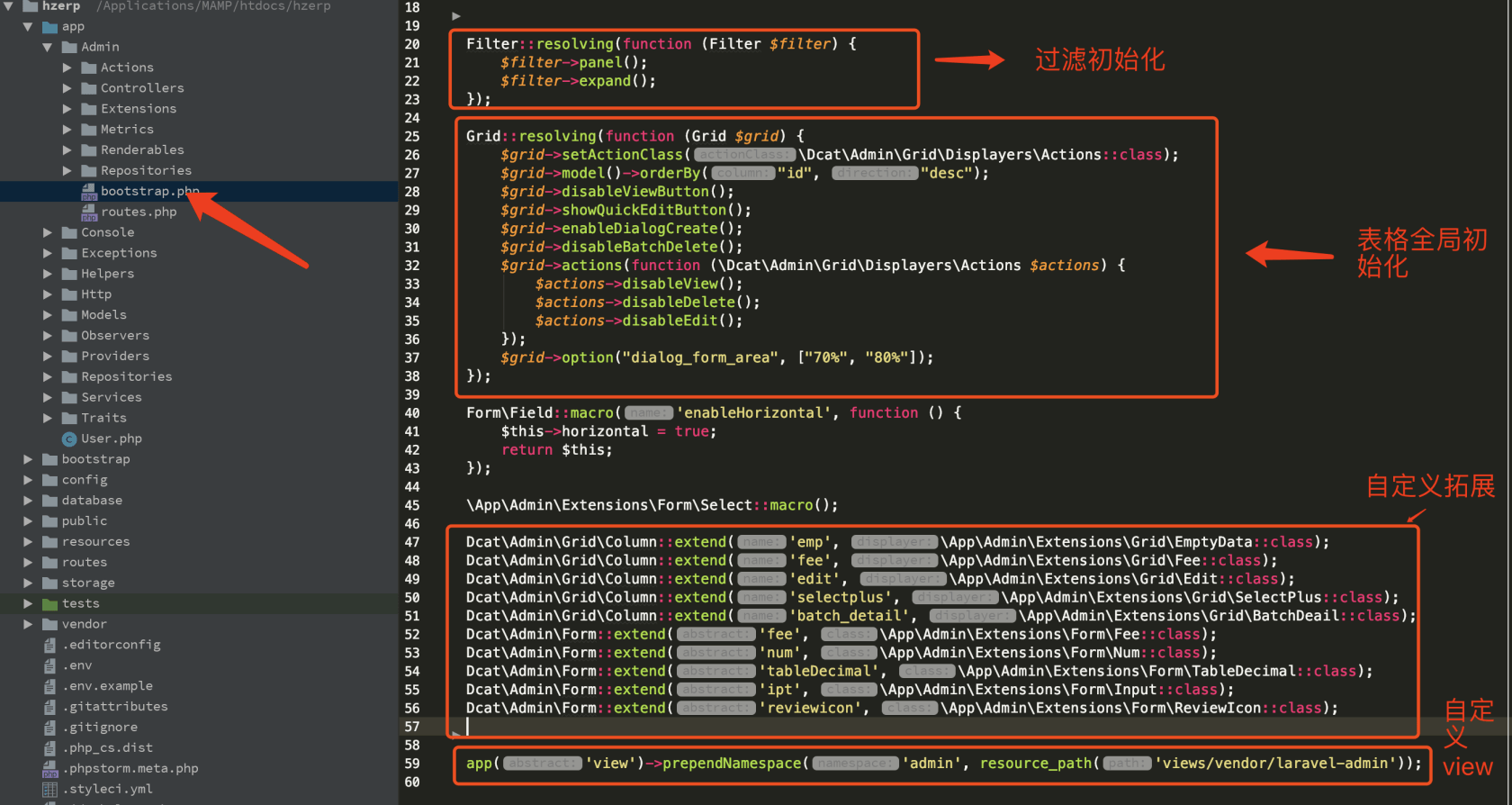This screenshot has width=1512, height=805.
Task: Click the Metrics folder icon
Action: click(88, 130)
